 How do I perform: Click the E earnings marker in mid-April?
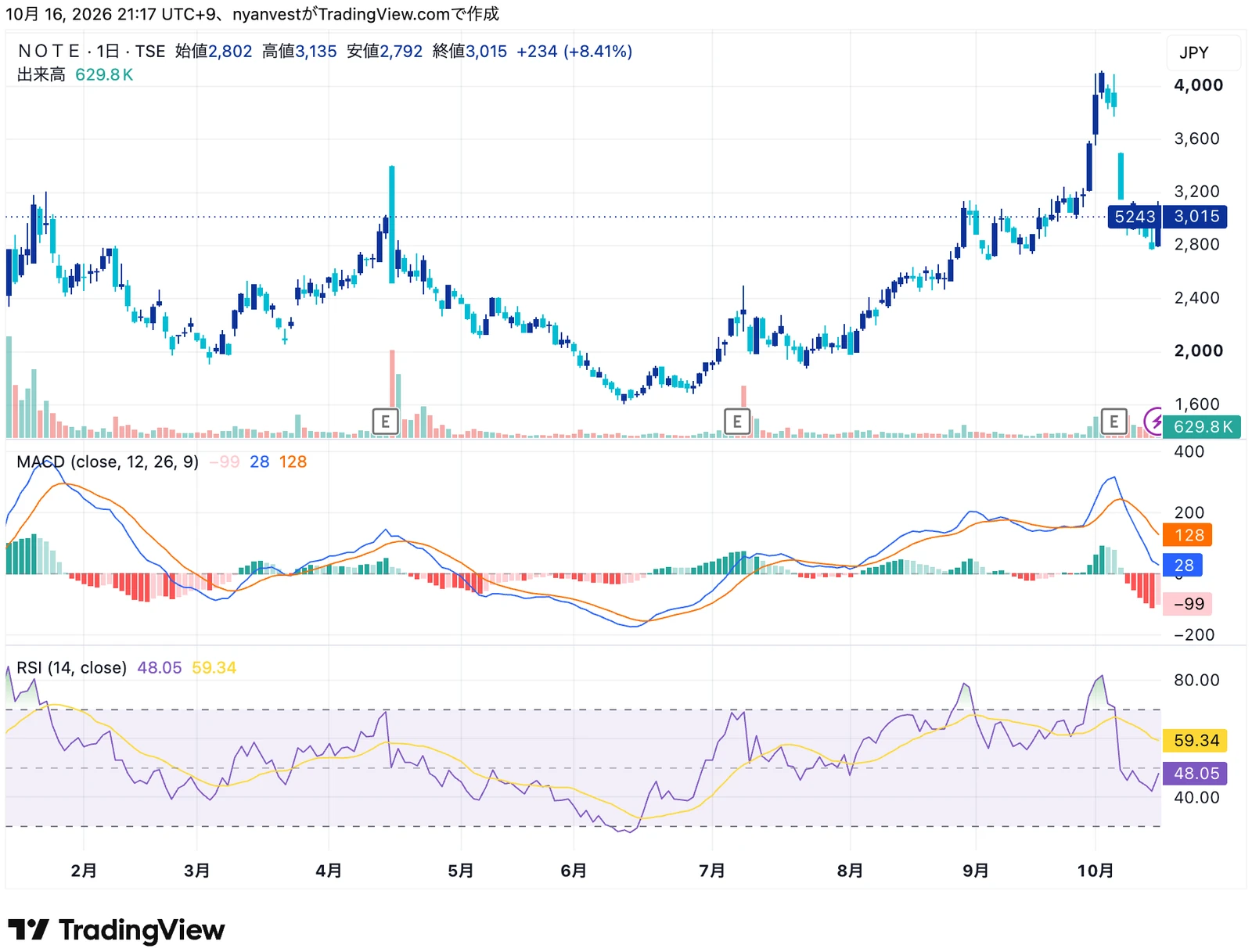[x=385, y=422]
